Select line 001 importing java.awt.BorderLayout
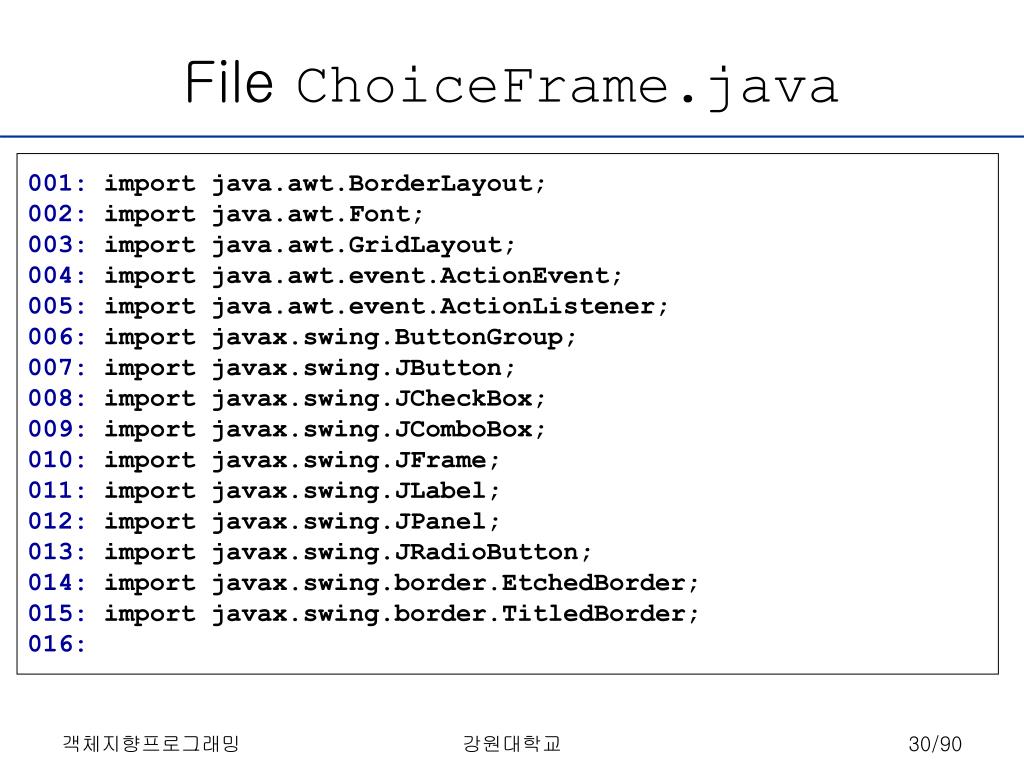The width and height of the screenshot is (1024, 768). (286, 184)
